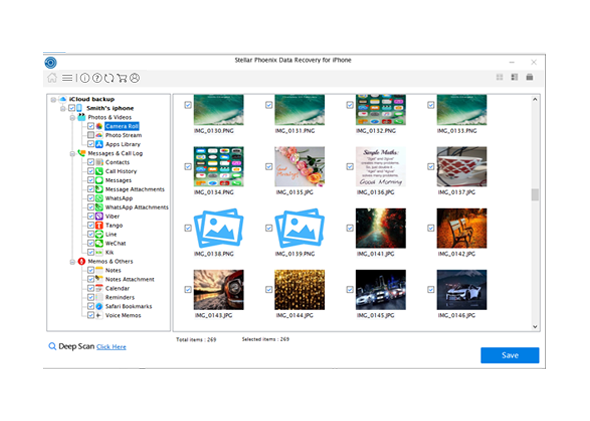Select WhatsApp Attachments in the tree
Viewport: 590px width, 421px height.
click(137, 207)
